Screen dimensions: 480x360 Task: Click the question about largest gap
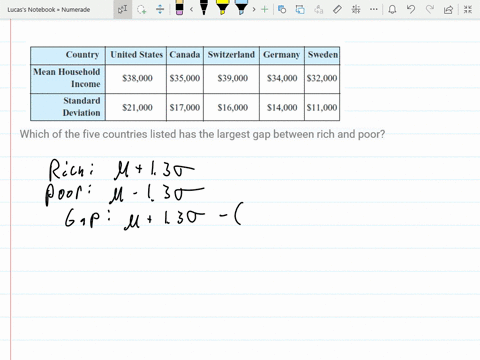pyautogui.click(x=202, y=134)
